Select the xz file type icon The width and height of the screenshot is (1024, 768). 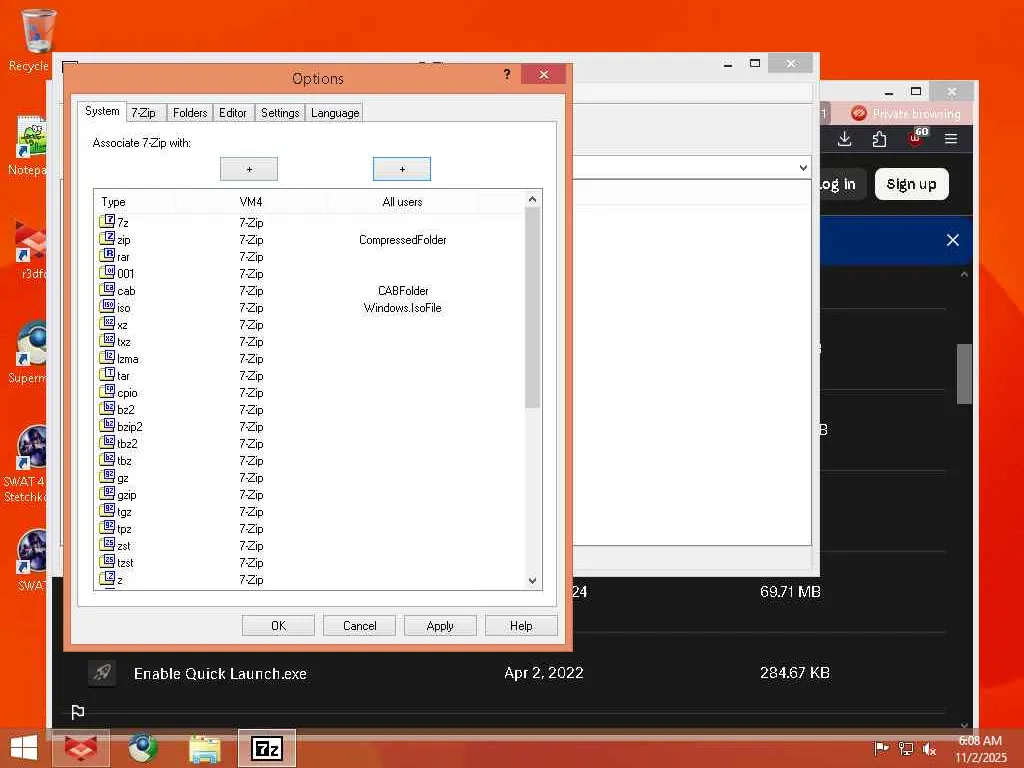coord(107,323)
